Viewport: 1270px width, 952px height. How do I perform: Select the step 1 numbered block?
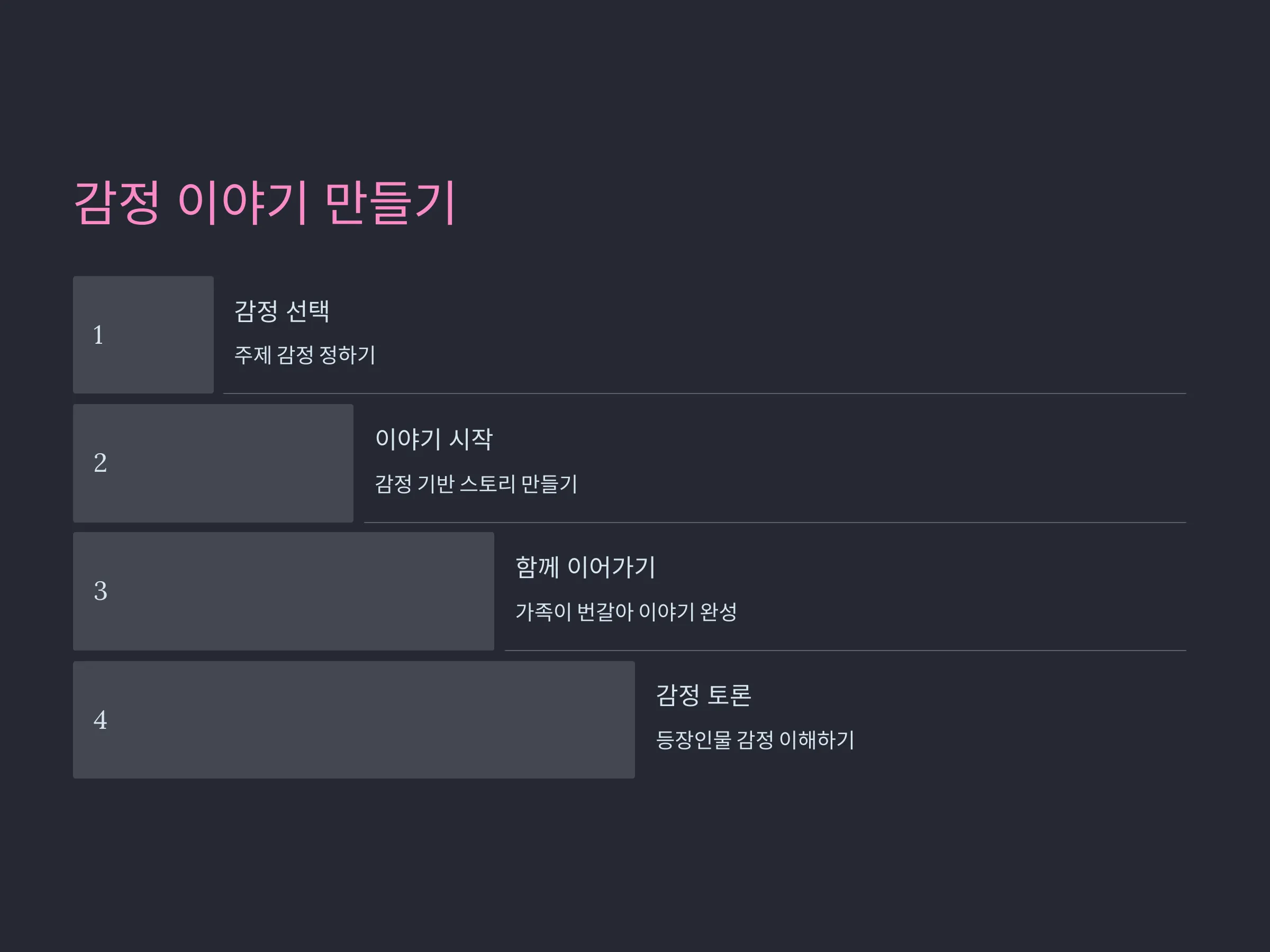(x=143, y=335)
